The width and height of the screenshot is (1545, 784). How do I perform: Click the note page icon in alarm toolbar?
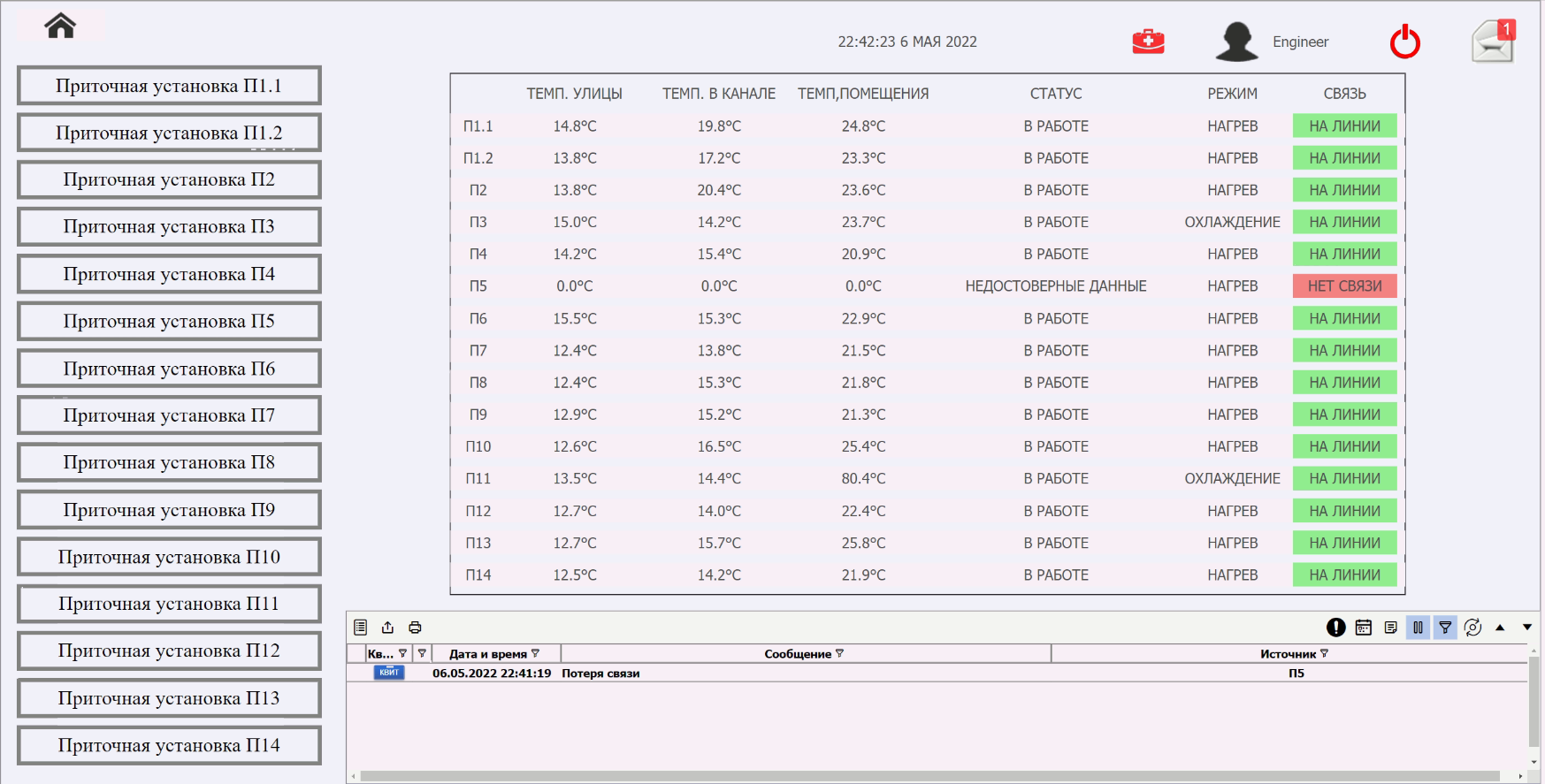pos(1391,628)
